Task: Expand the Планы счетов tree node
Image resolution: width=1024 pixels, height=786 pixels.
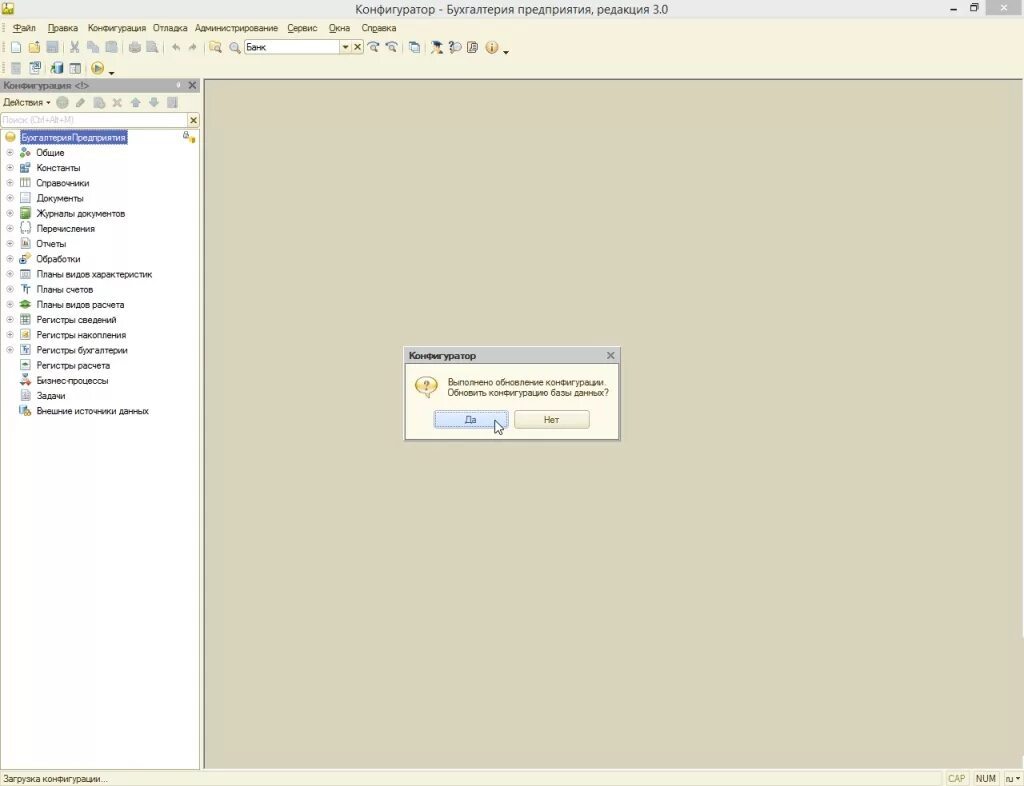Action: pos(10,289)
